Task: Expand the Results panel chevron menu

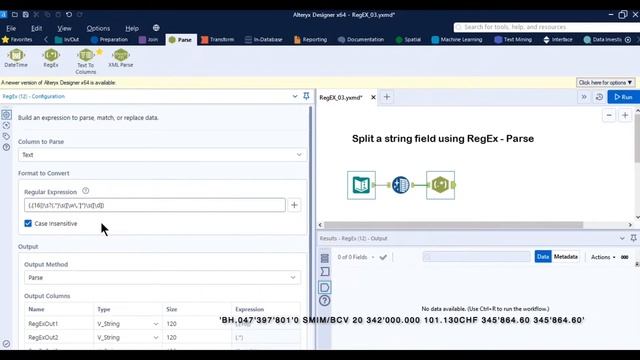Action: 622,238
